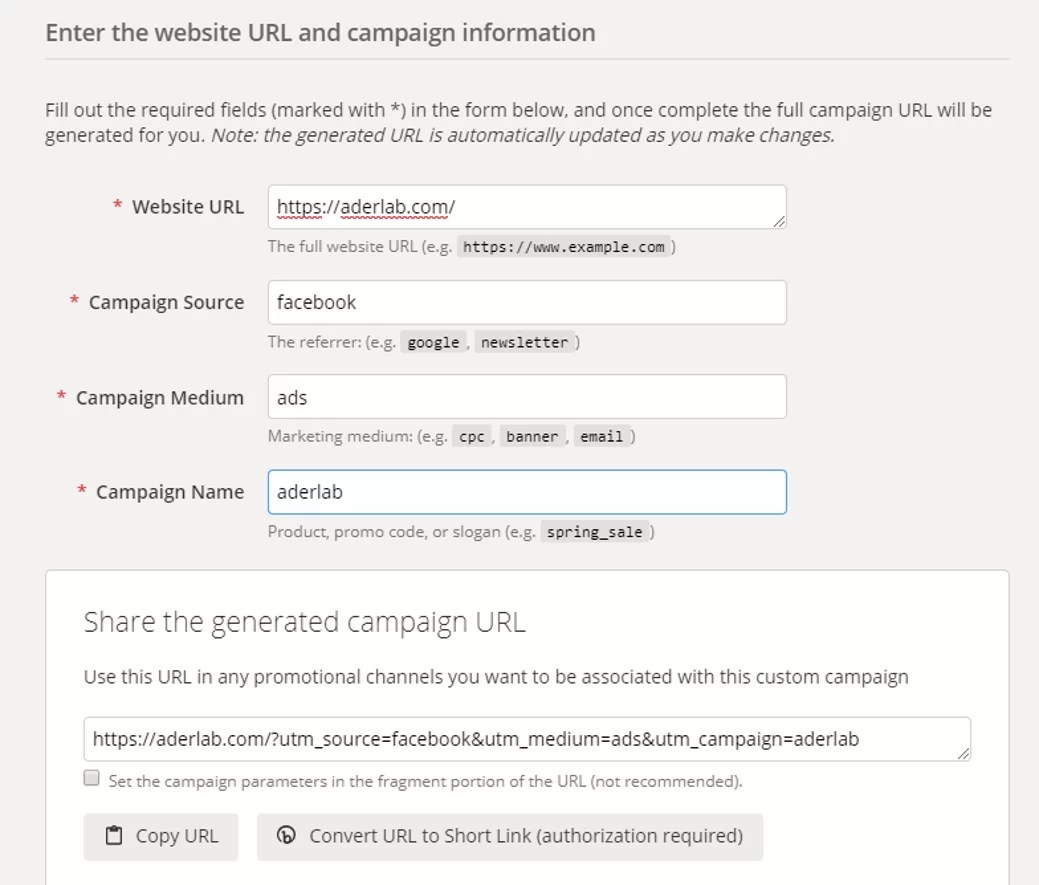Click the google example code chip
Viewport: 1039px width, 885px height.
click(x=433, y=342)
